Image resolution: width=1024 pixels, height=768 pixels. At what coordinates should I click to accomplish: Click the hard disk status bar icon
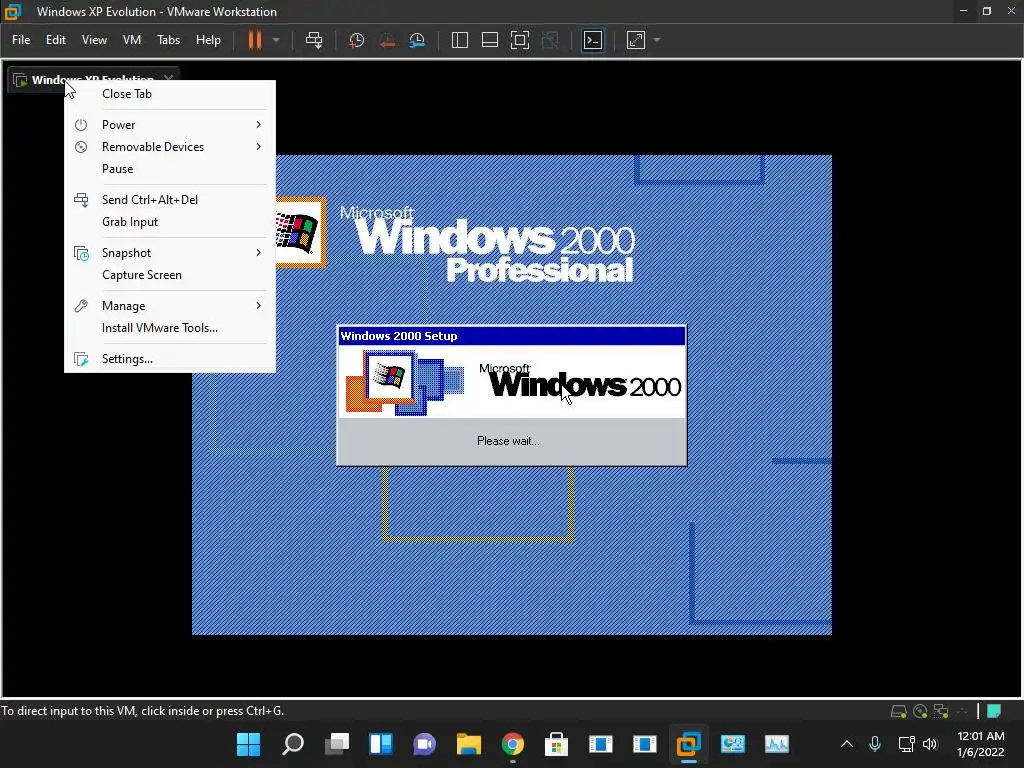click(899, 711)
